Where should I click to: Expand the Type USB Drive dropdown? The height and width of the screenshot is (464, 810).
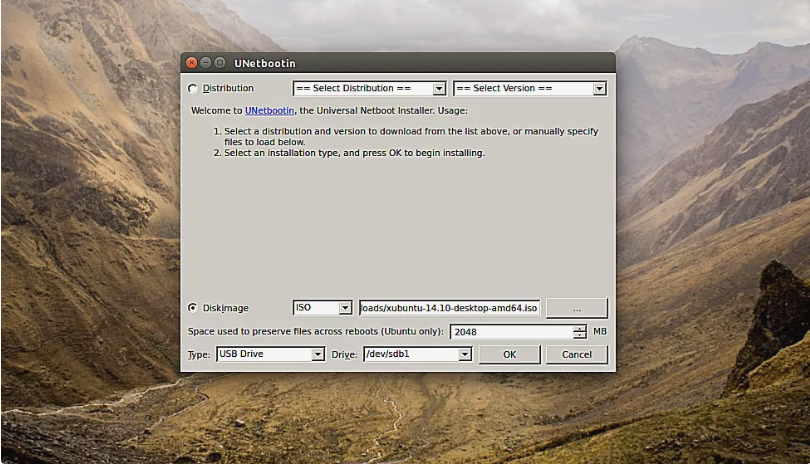point(271,354)
